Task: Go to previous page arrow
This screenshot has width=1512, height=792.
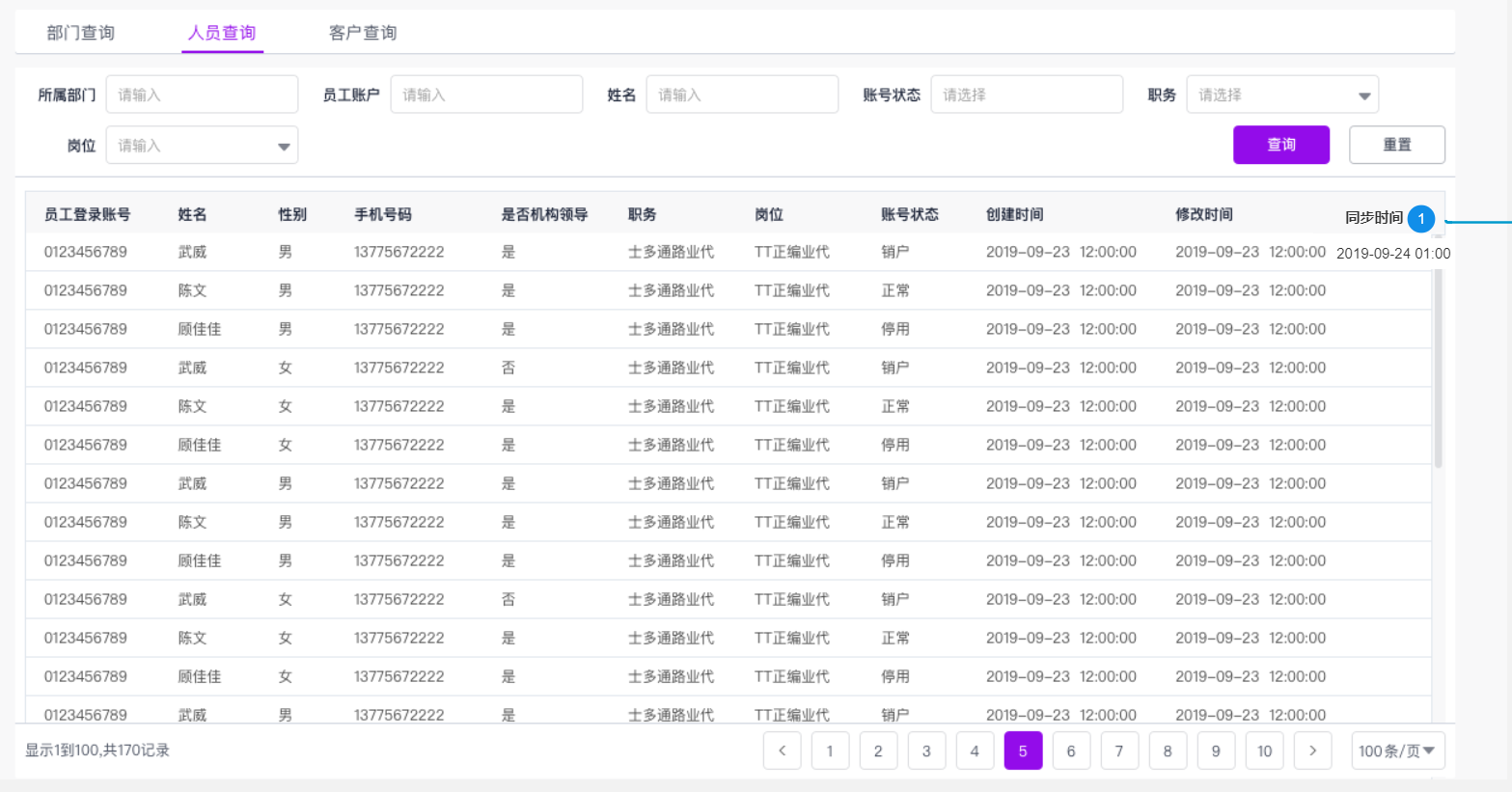Action: point(783,751)
